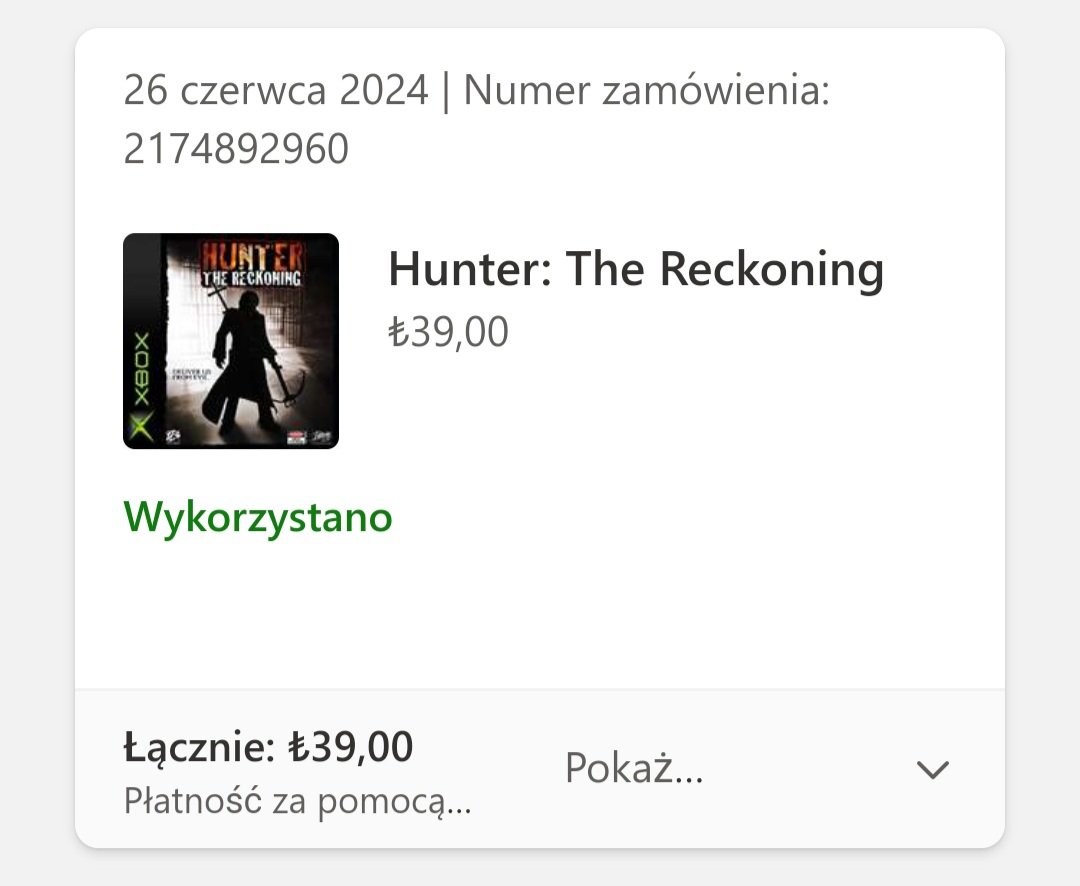Click the Łącznie: ₺39,00 total amount

pos(269,746)
